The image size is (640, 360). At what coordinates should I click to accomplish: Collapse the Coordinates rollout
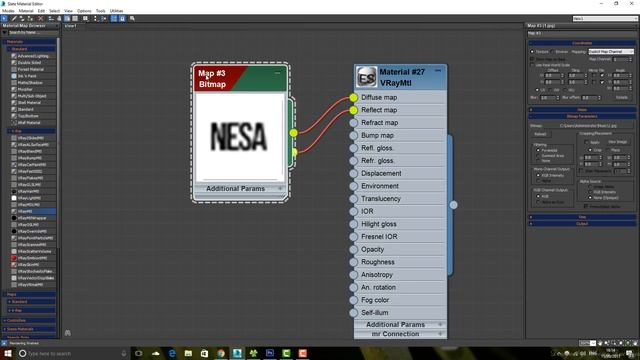(x=582, y=43)
